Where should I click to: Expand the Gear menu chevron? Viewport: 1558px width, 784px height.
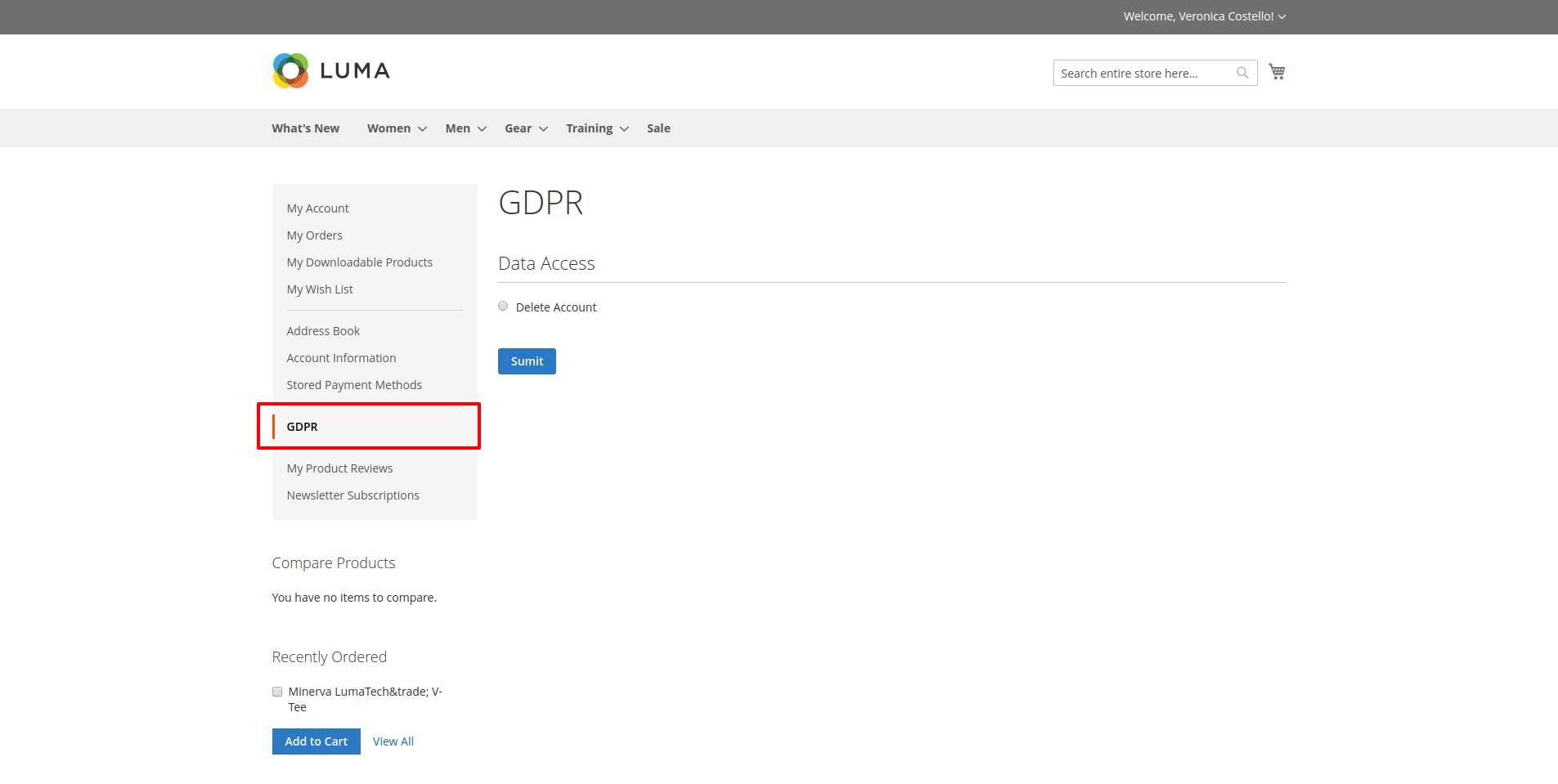click(x=543, y=129)
